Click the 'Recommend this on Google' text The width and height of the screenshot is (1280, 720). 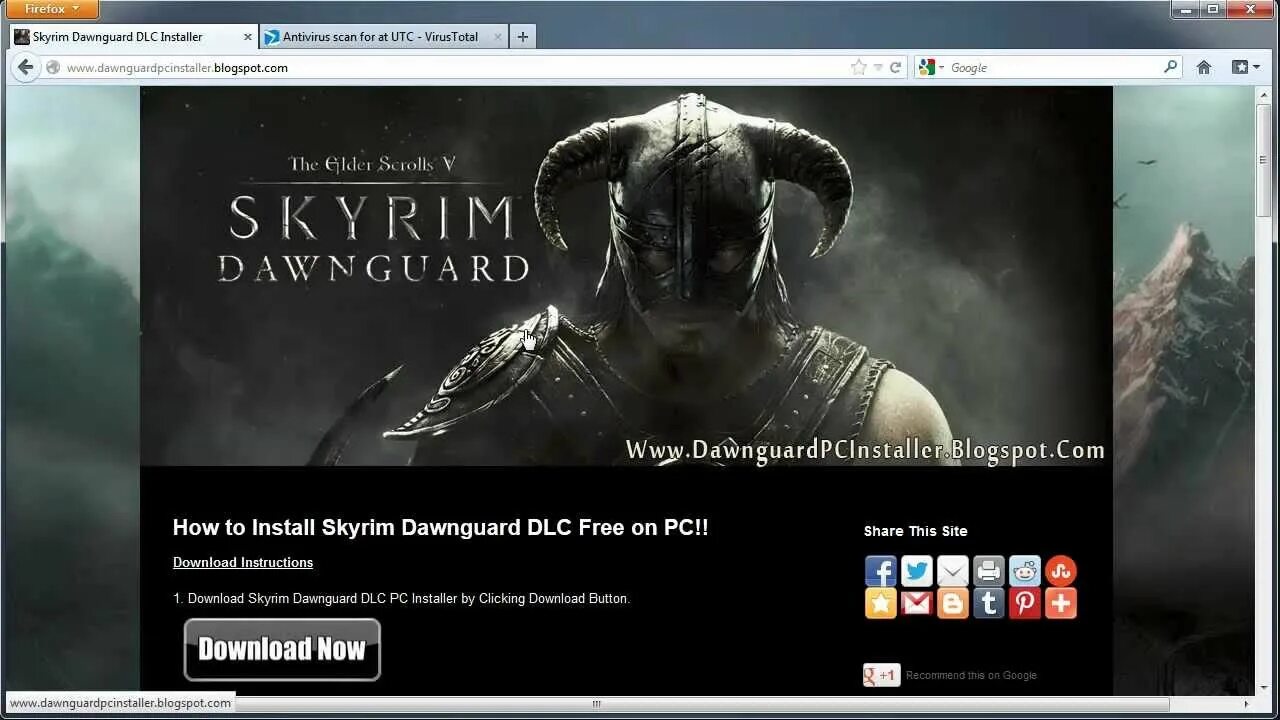coord(971,675)
